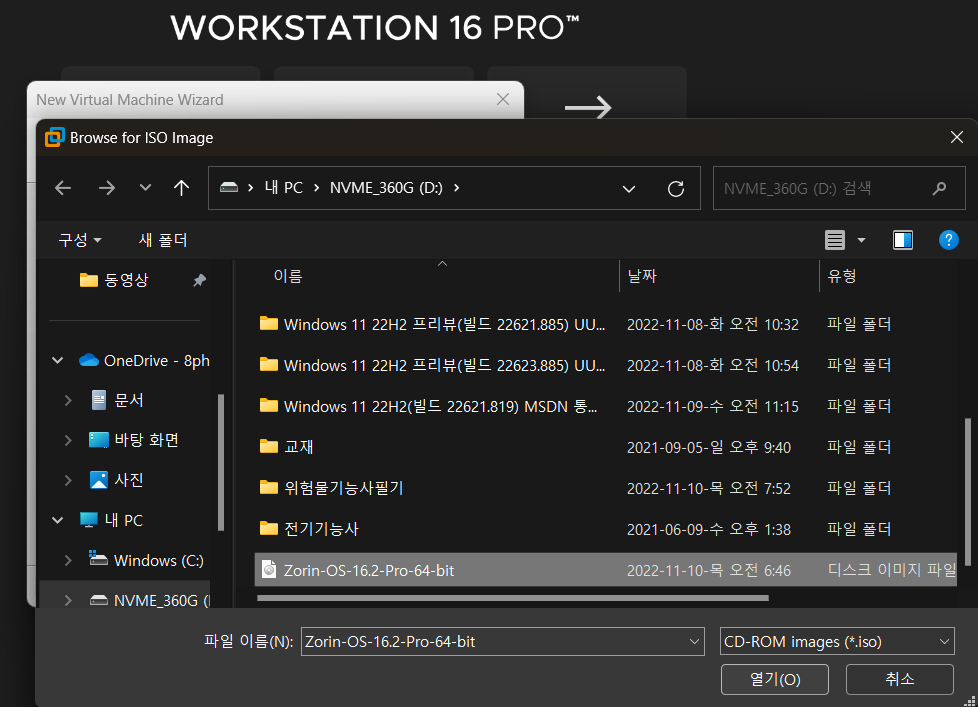
Task: Select Zorin-OS-16.2-Pro-64-bit disk image file
Action: pos(606,570)
